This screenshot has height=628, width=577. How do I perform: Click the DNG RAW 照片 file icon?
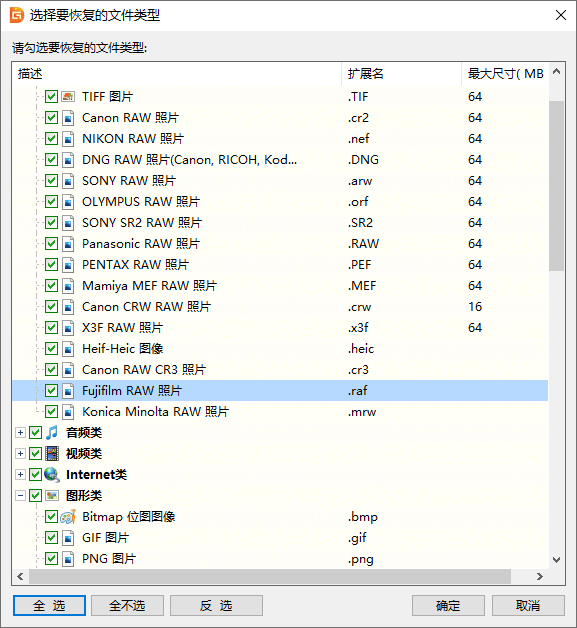click(68, 160)
